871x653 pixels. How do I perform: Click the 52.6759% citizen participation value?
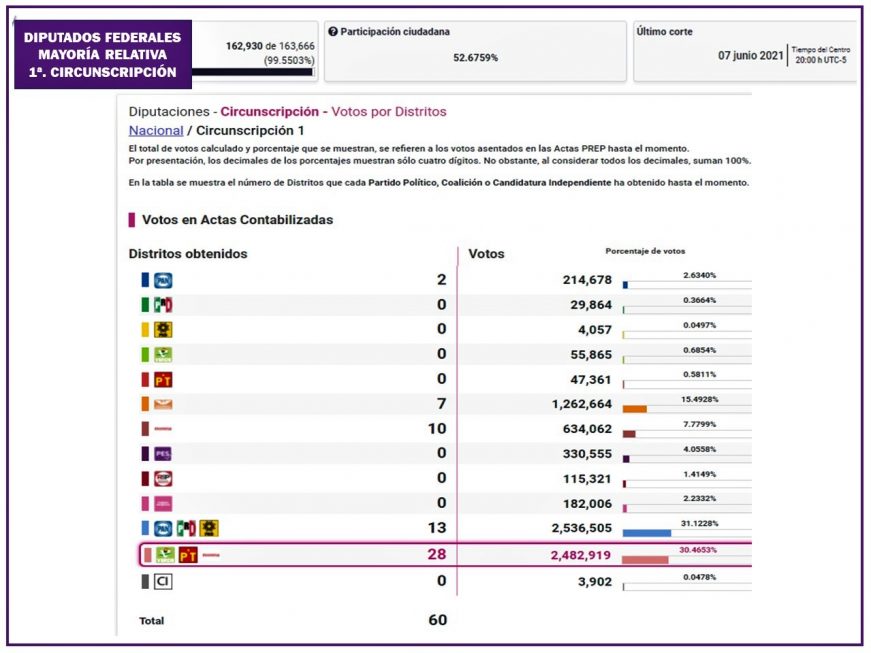point(475,58)
